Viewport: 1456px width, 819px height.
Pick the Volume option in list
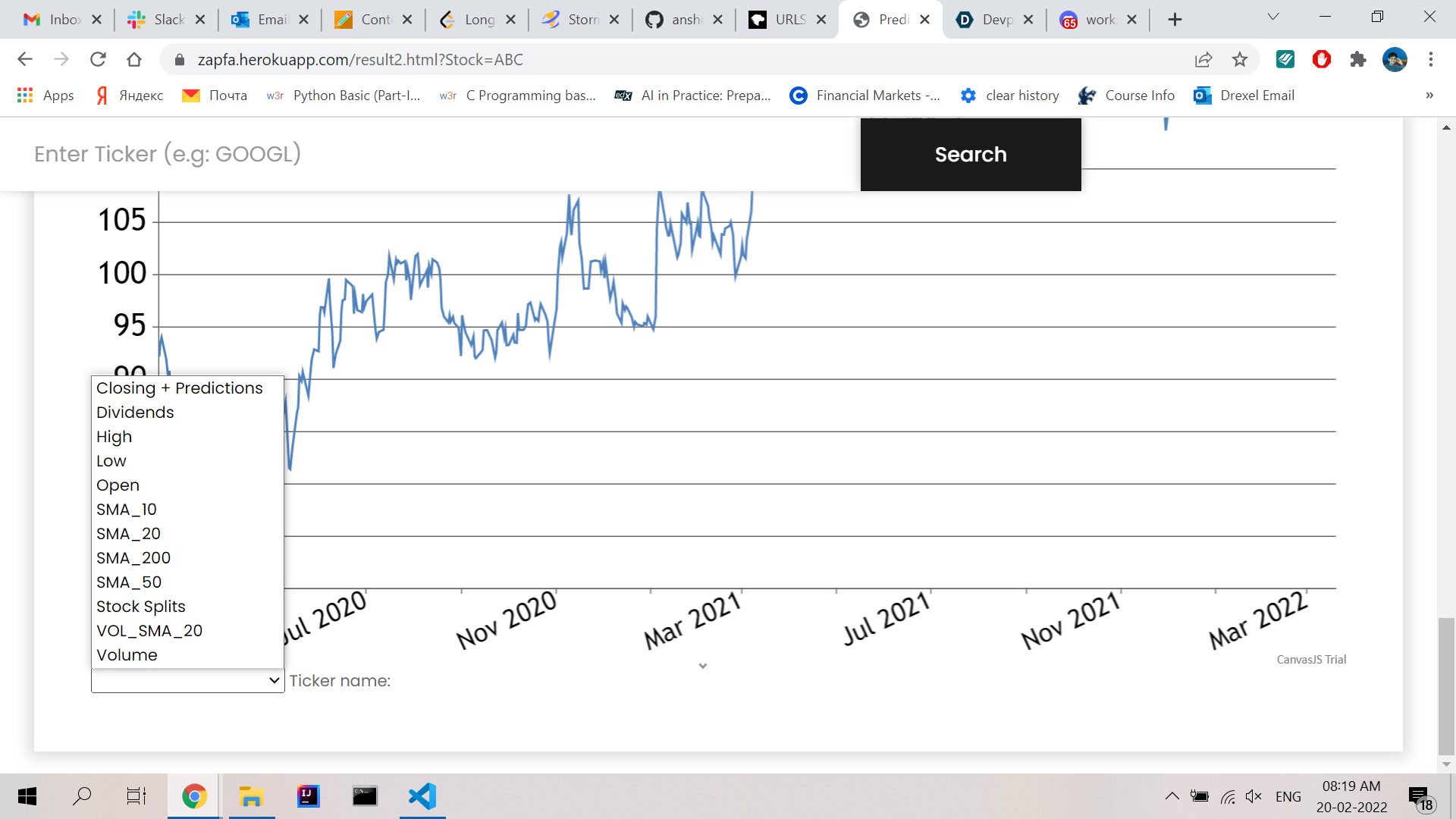tap(127, 655)
